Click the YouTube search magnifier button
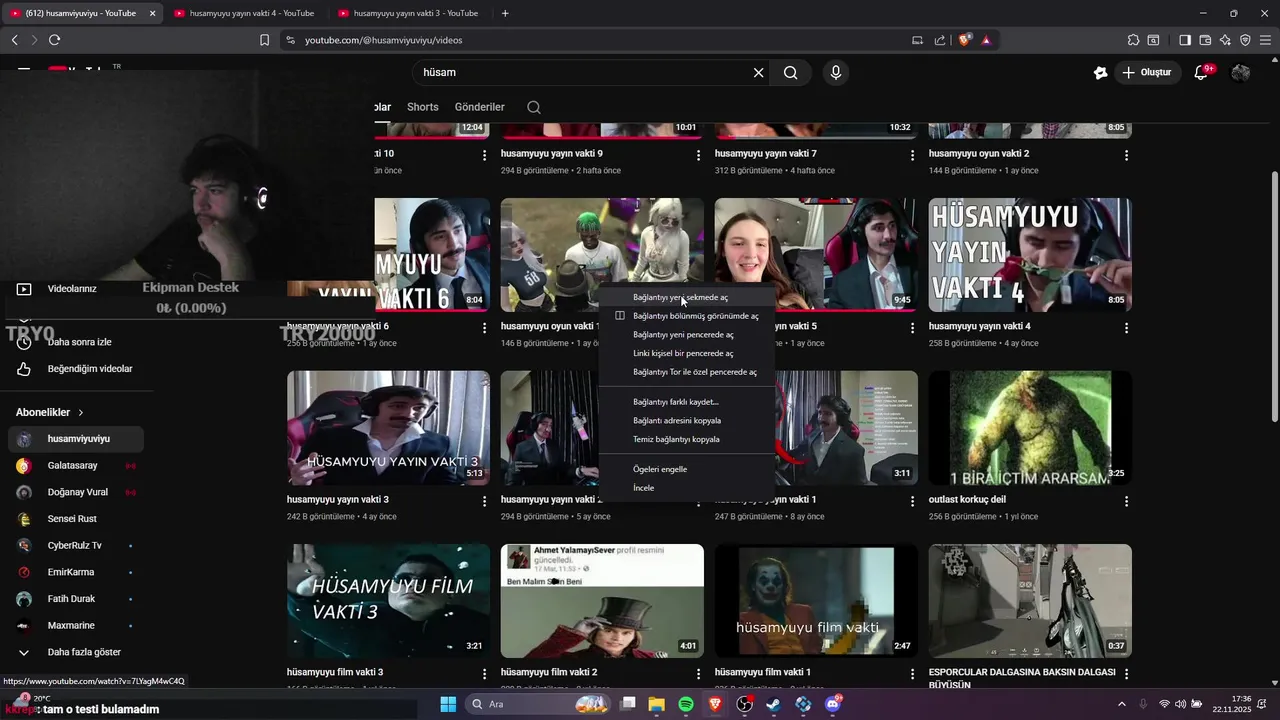Viewport: 1280px width, 720px height. [x=790, y=73]
